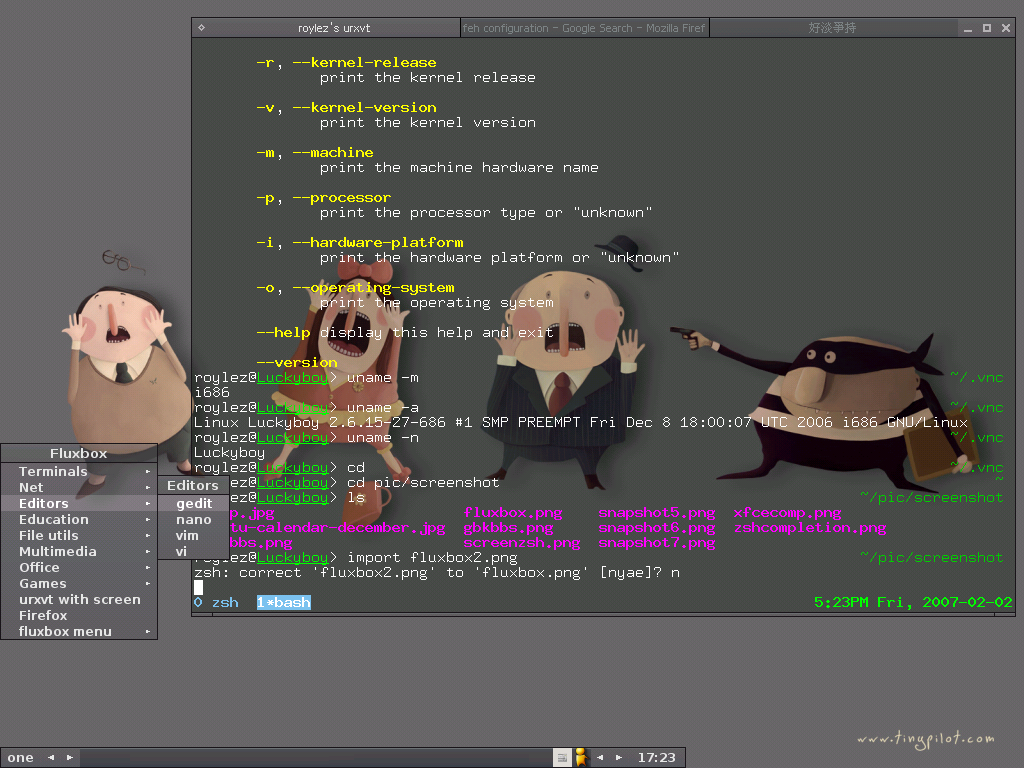Expand the Net submenu arrow

148,487
